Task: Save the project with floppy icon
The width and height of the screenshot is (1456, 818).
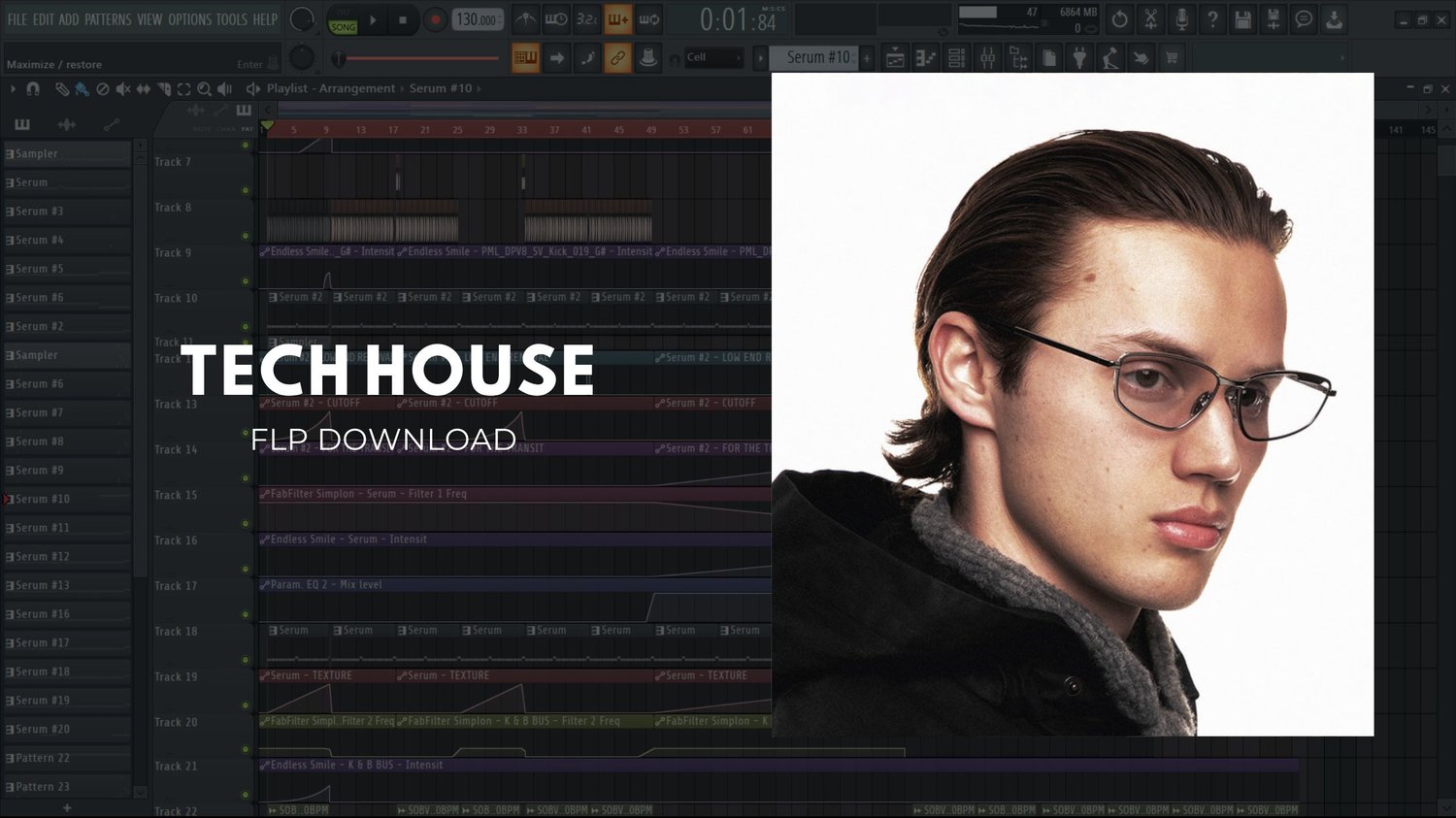Action: click(1242, 19)
